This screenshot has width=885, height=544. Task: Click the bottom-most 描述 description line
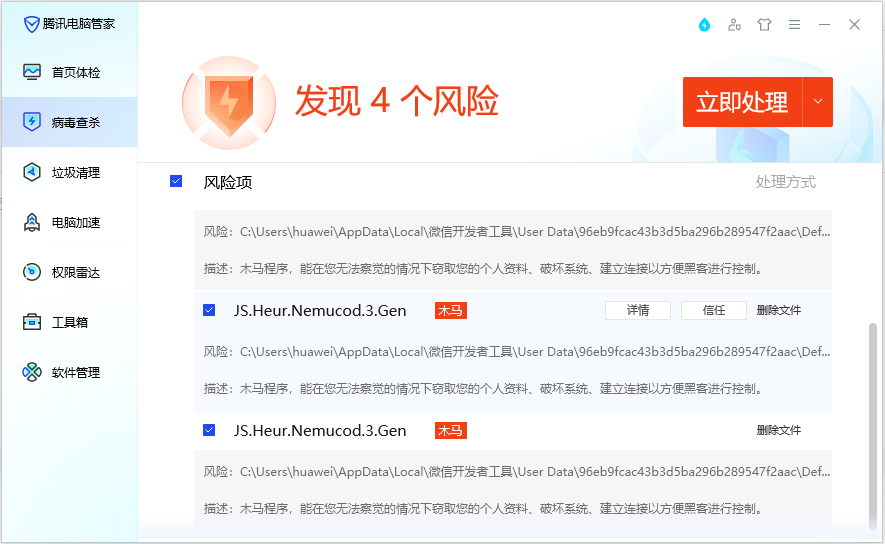click(x=483, y=509)
